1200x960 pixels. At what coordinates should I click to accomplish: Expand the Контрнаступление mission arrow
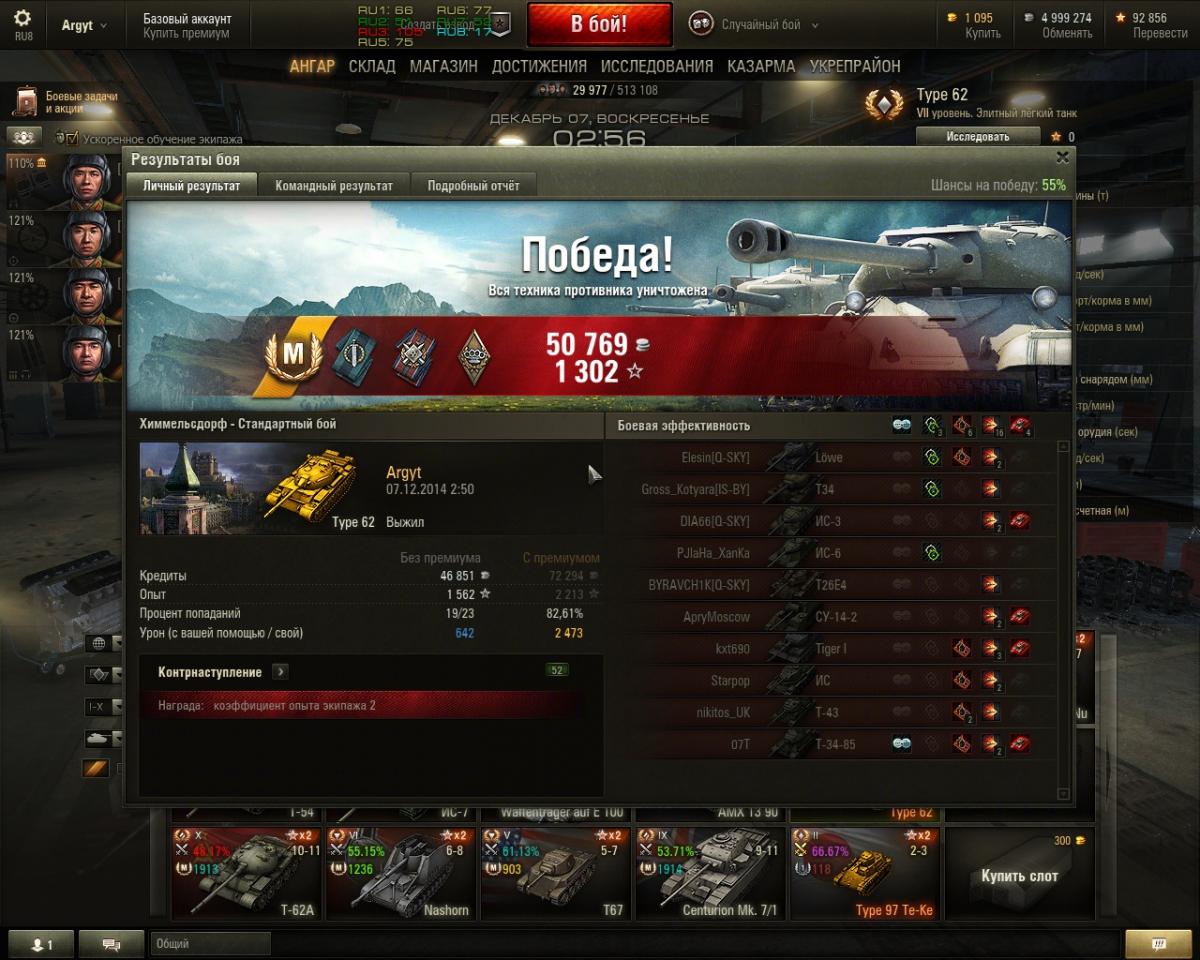[x=280, y=672]
